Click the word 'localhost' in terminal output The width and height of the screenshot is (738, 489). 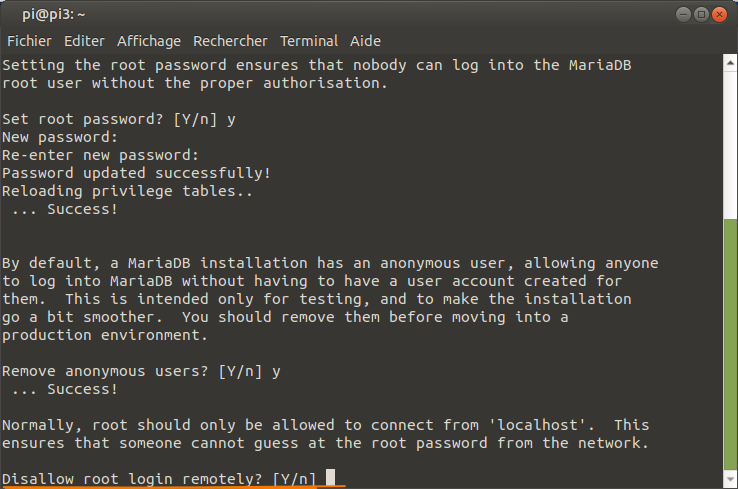pos(537,425)
